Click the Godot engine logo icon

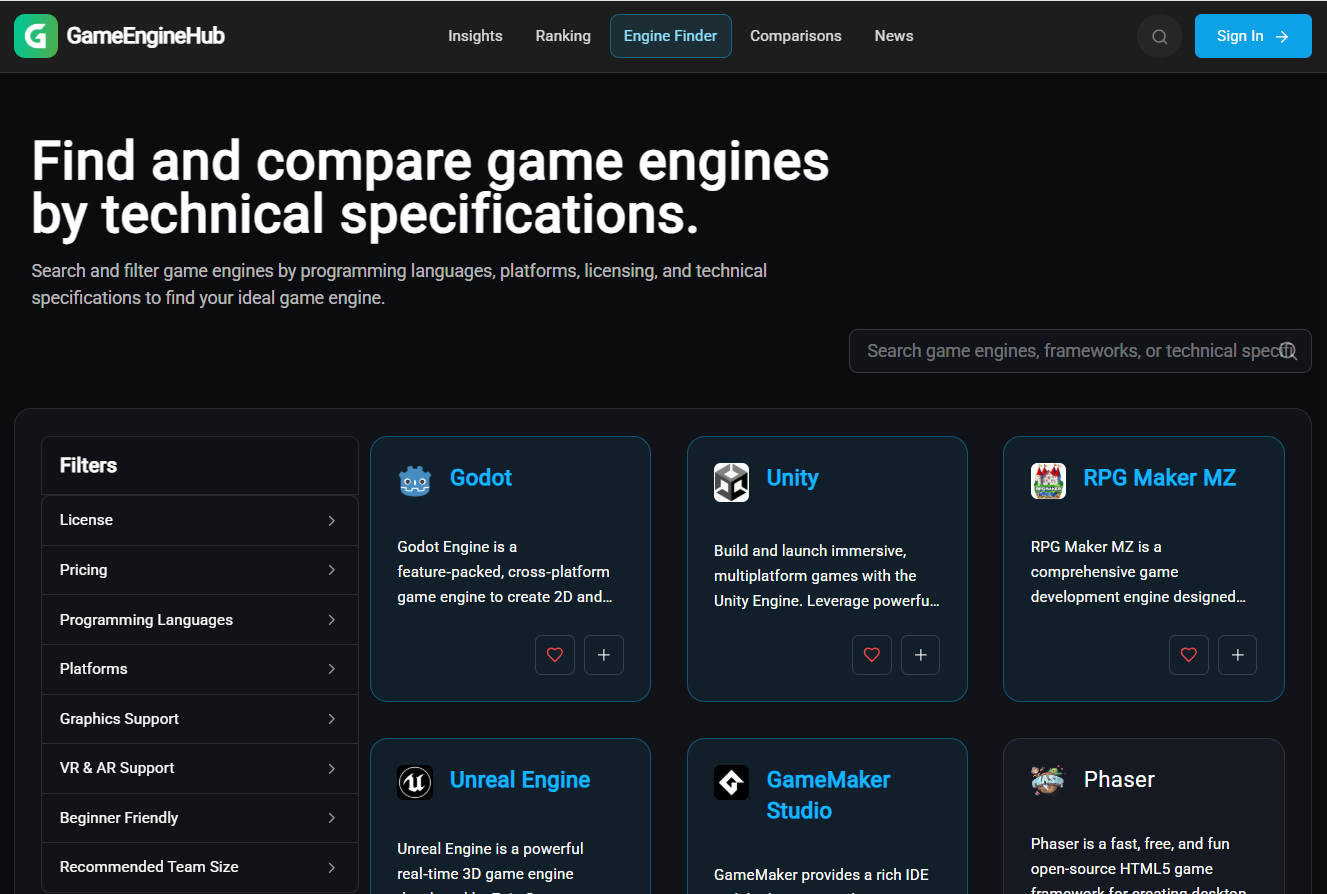415,481
